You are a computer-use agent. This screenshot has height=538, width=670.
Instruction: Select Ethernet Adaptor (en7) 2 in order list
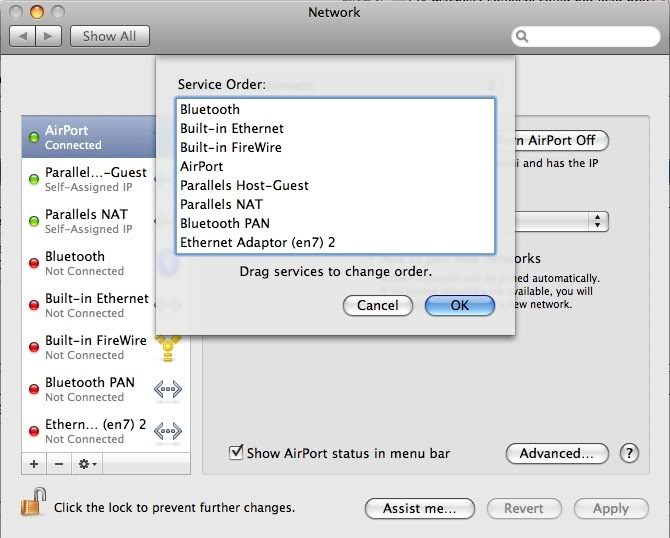(x=335, y=242)
